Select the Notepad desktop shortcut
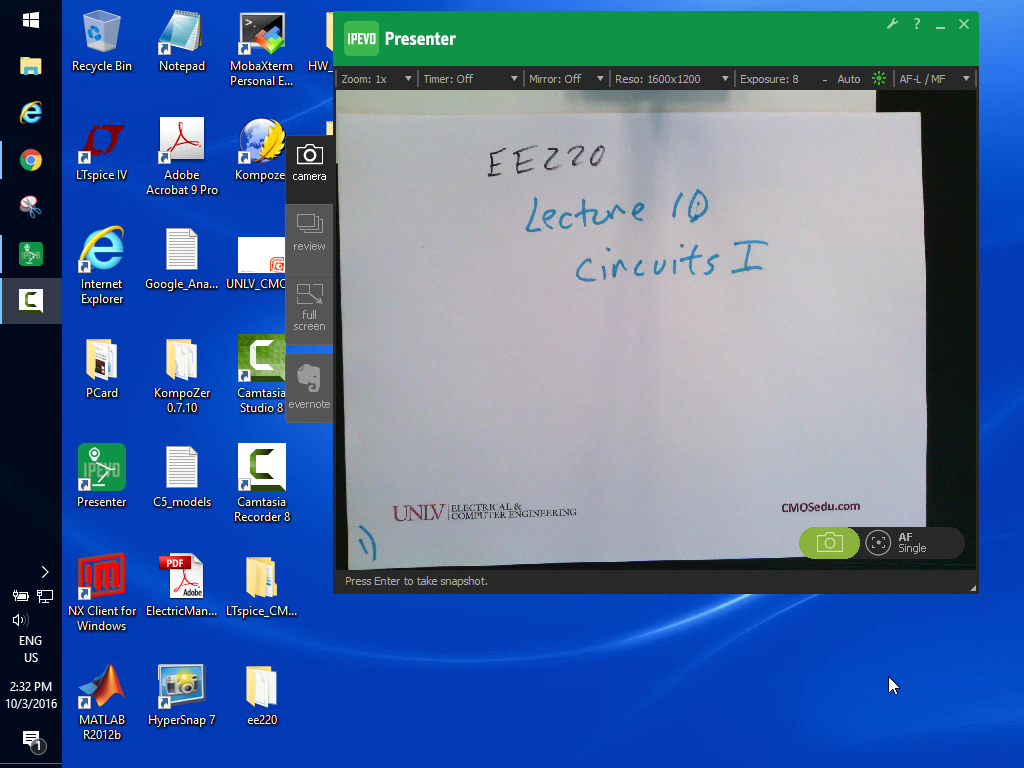Image resolution: width=1024 pixels, height=768 pixels. click(182, 42)
